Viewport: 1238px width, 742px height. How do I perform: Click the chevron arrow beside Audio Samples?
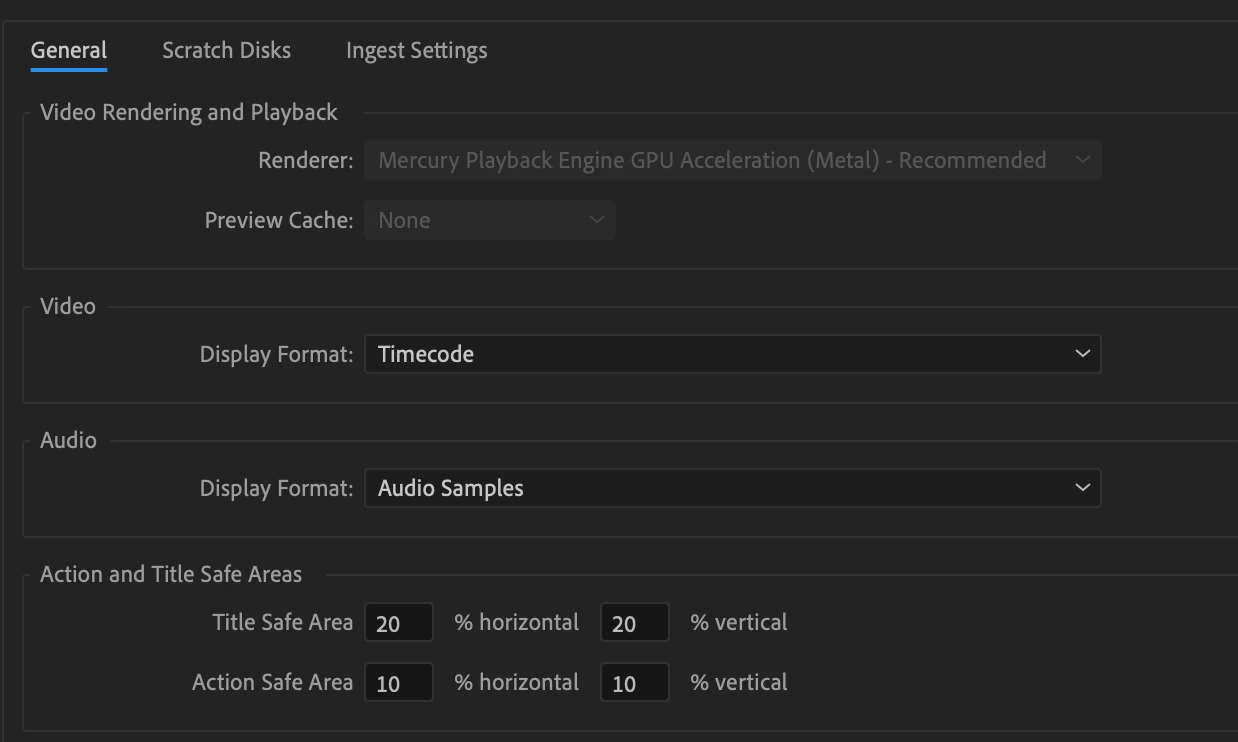point(1082,488)
